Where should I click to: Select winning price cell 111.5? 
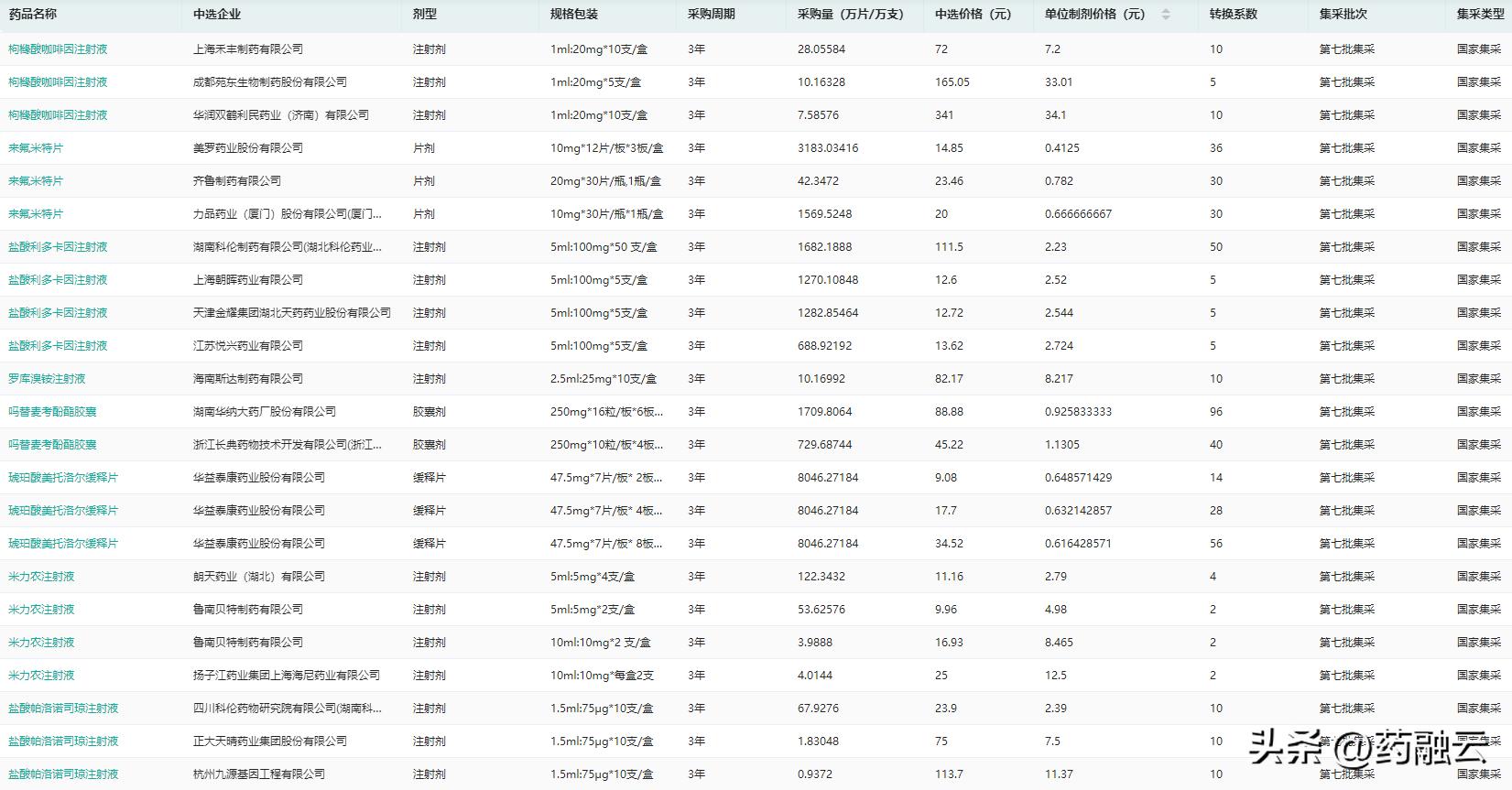pos(950,247)
